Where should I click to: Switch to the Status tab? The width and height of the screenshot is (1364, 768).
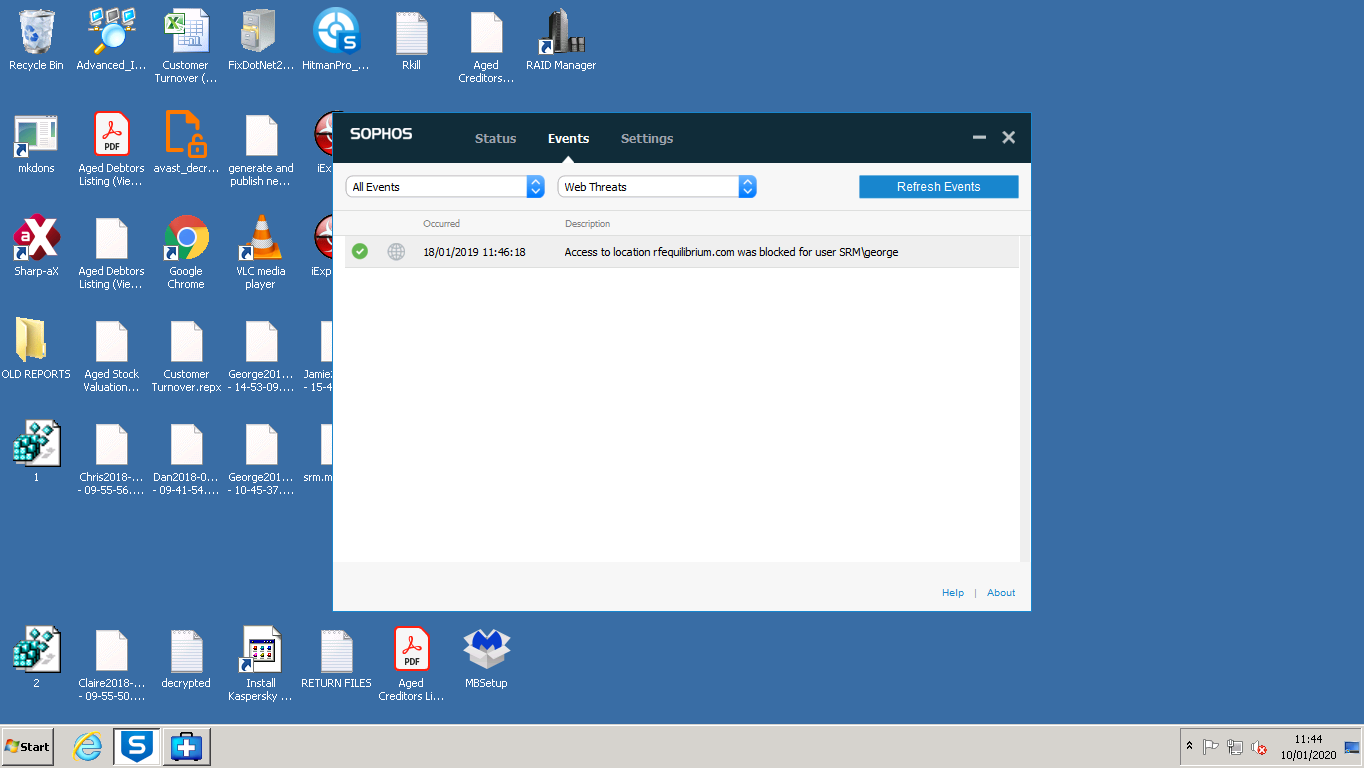click(495, 139)
